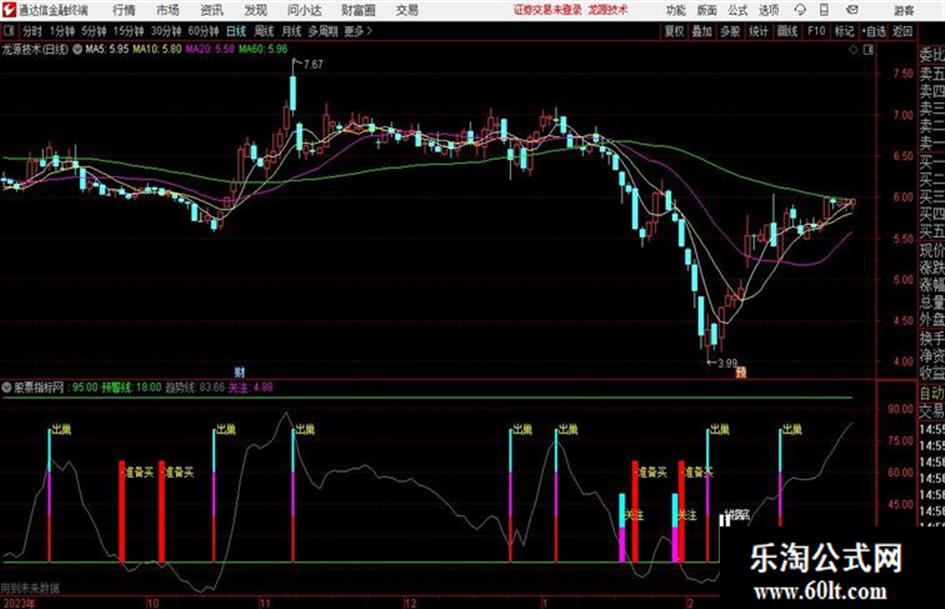Screen dimensions: 945x609
Task: Click the MA10: 5.80 value
Action: click(x=157, y=49)
